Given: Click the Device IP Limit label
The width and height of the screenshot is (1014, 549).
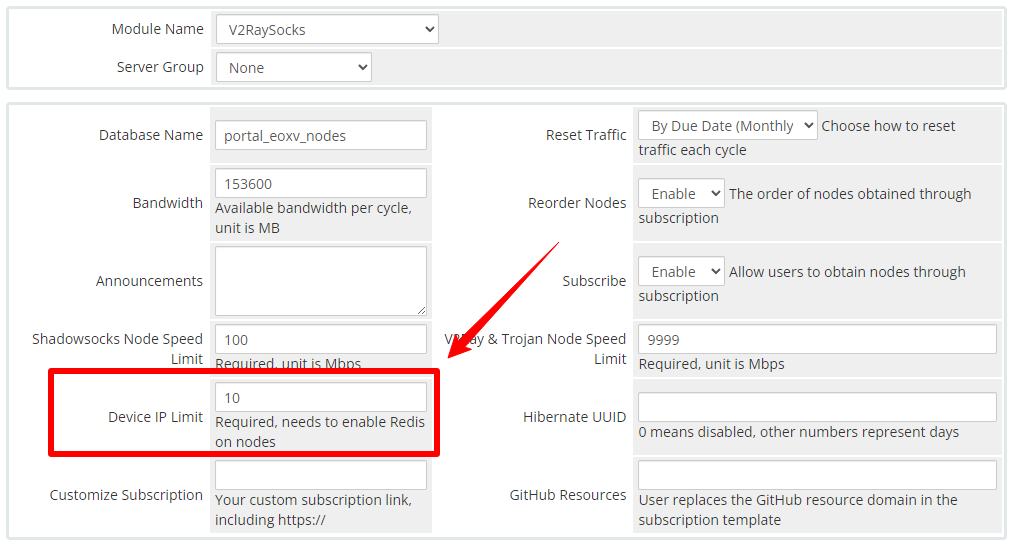Looking at the screenshot, I should click(155, 417).
